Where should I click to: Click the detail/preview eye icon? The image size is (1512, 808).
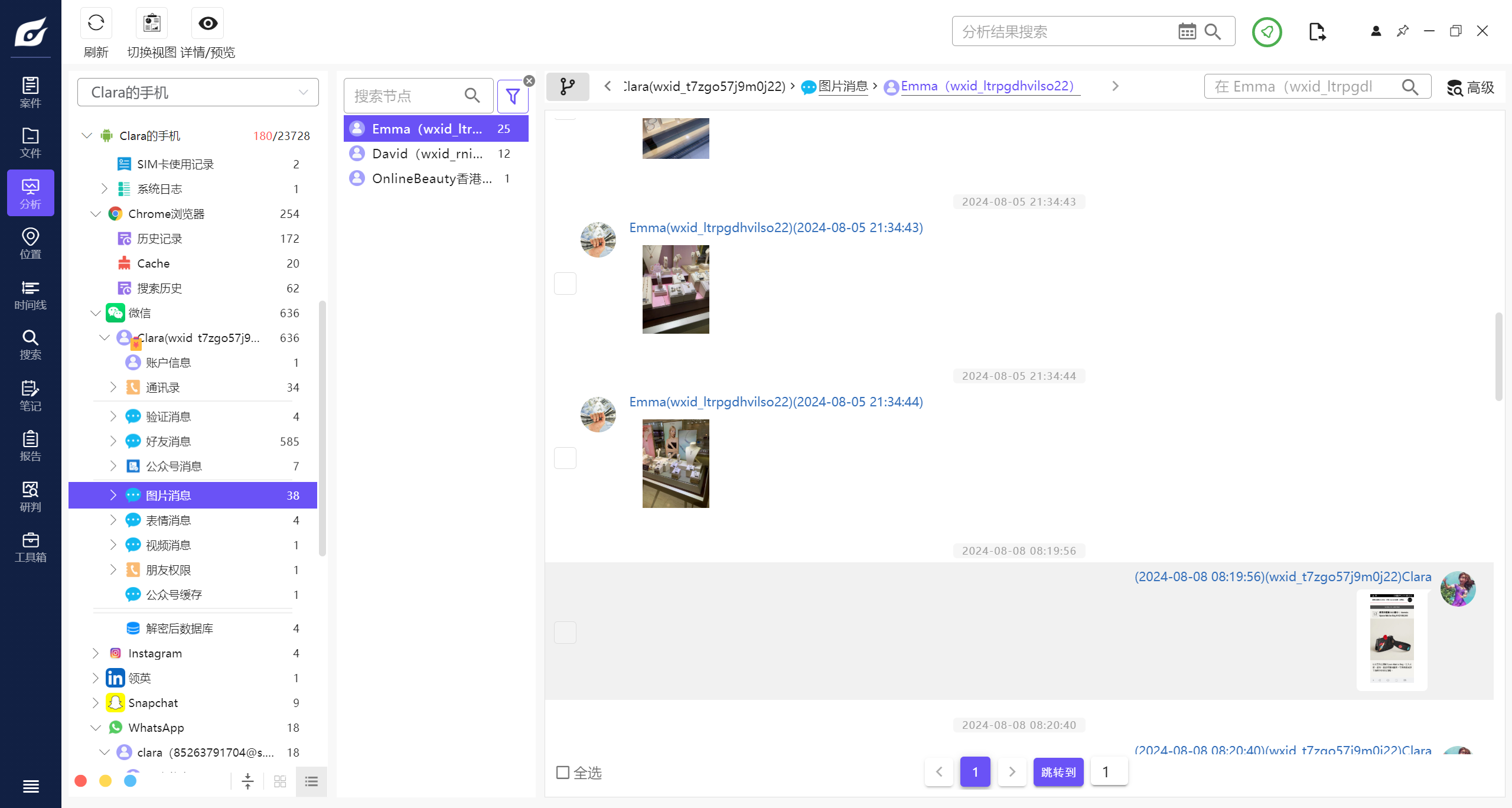[208, 24]
